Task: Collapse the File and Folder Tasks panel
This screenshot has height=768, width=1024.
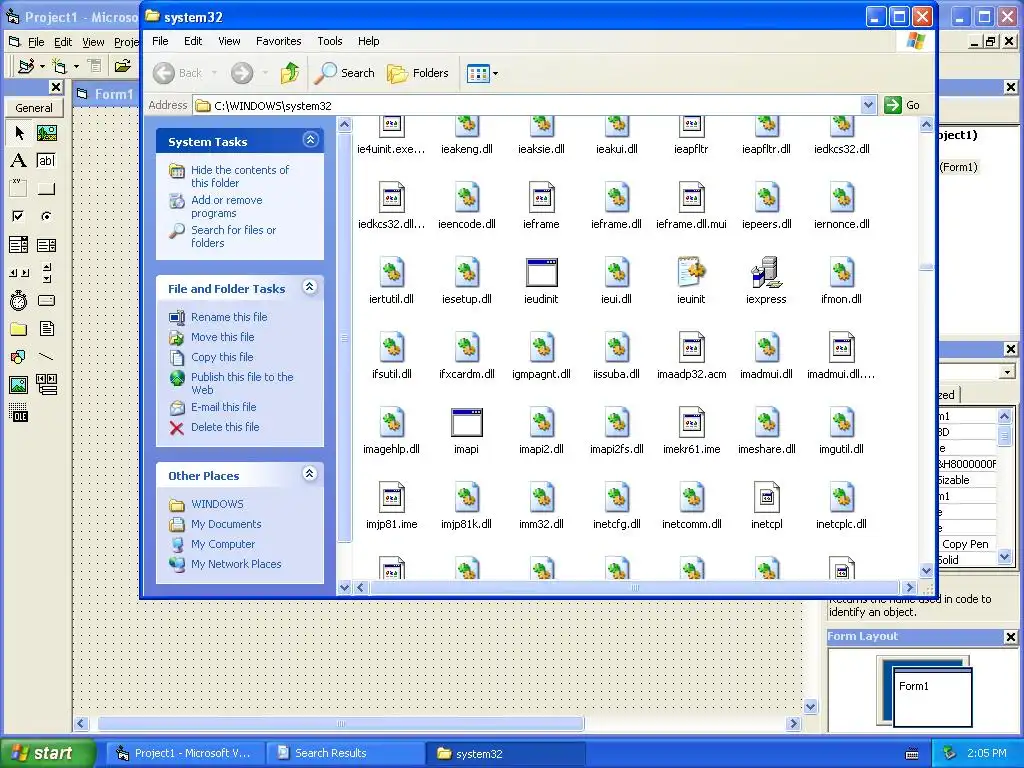Action: click(310, 287)
